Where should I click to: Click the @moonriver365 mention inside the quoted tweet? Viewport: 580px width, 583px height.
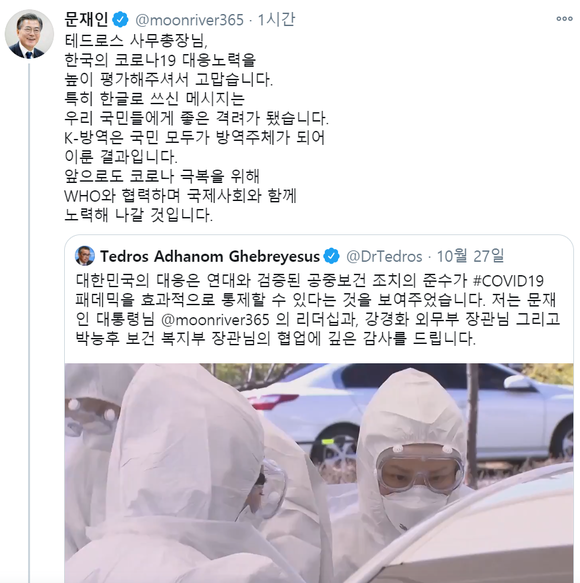pyautogui.click(x=215, y=319)
